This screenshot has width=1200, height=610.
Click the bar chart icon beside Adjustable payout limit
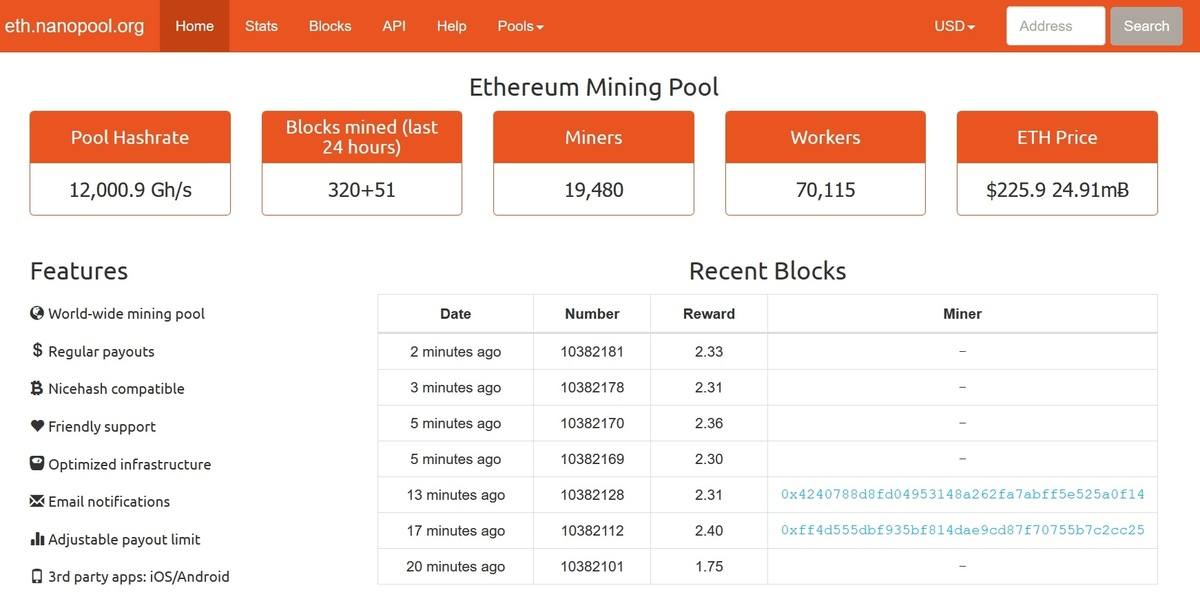pos(37,539)
